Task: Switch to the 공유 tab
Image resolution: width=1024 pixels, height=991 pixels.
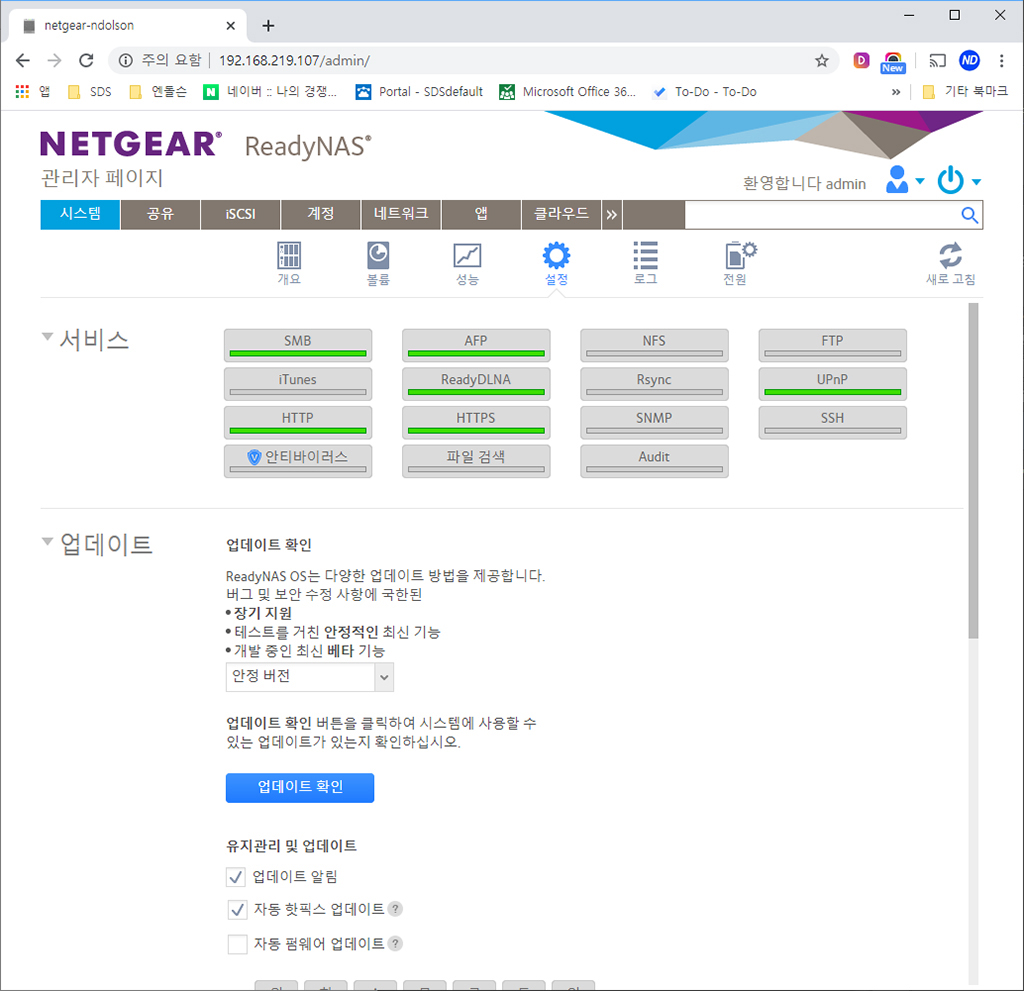Action: [161, 215]
